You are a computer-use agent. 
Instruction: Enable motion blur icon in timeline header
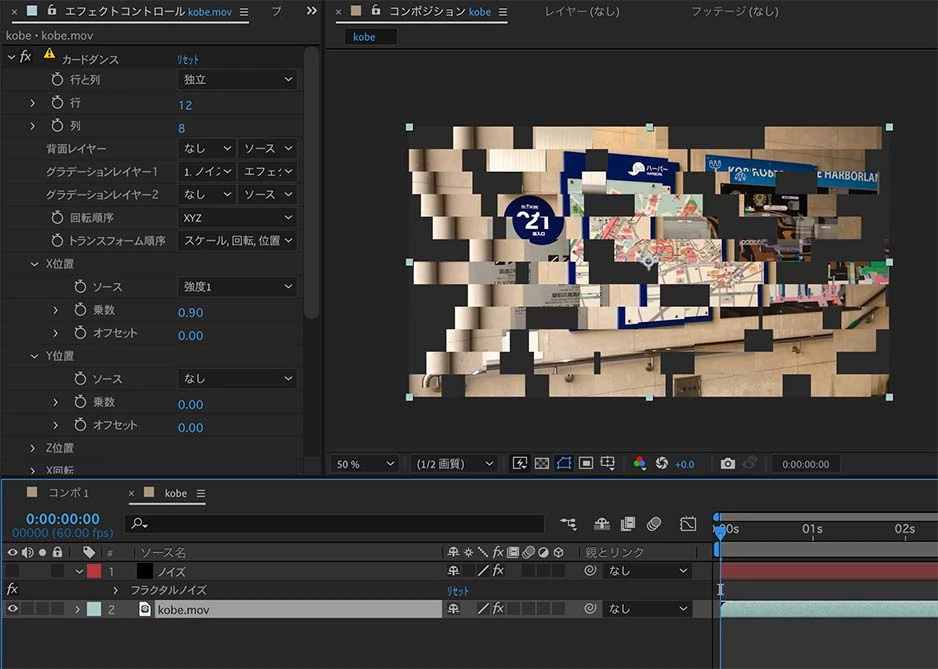[x=654, y=524]
